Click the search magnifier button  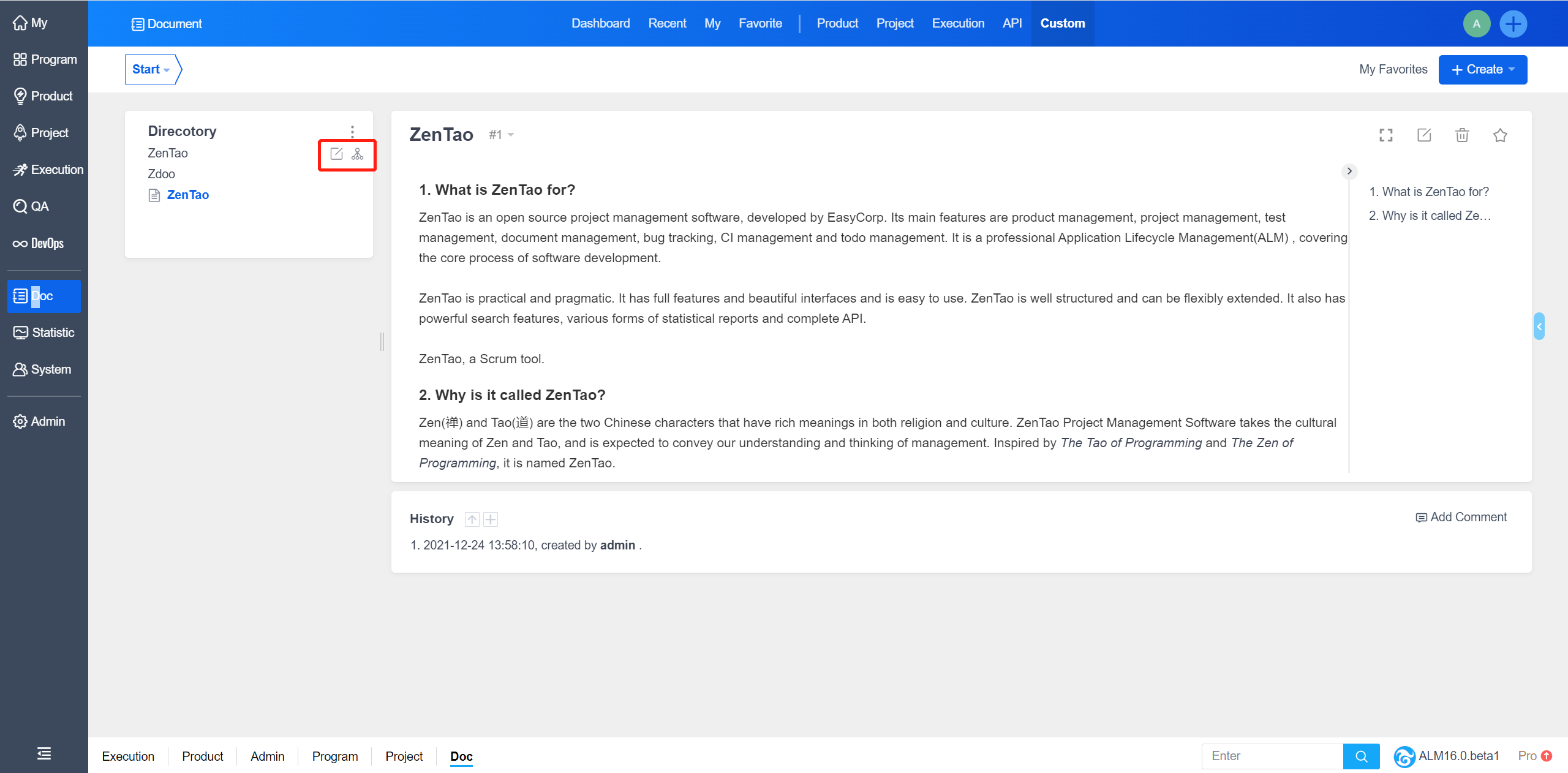point(1361,756)
